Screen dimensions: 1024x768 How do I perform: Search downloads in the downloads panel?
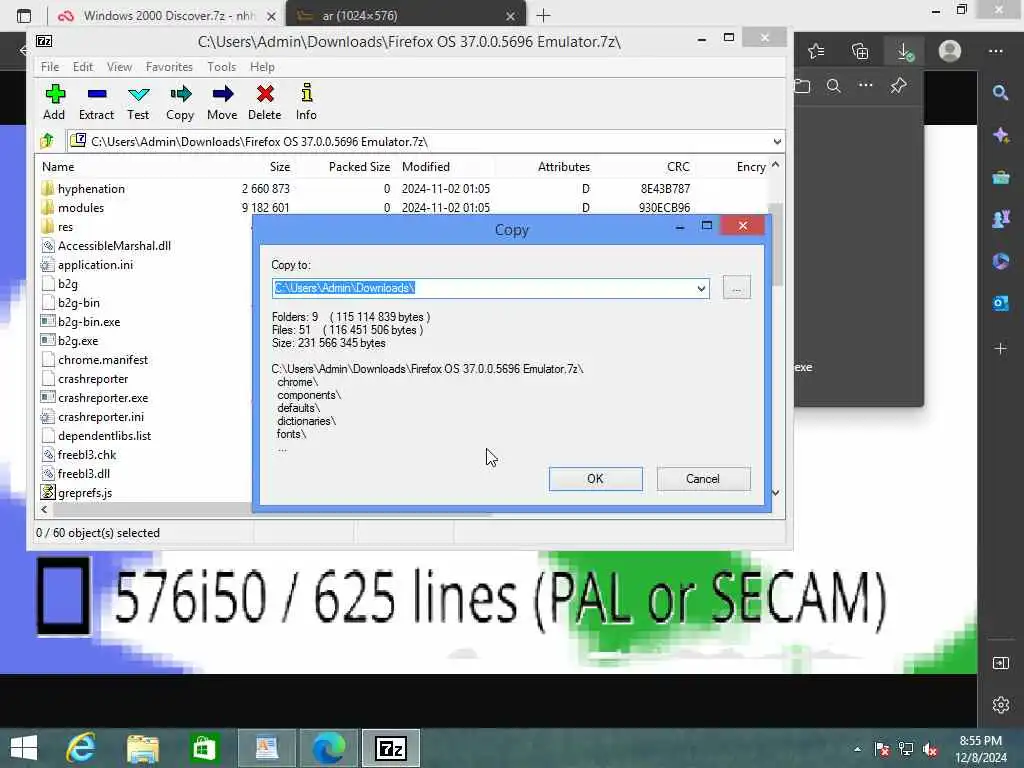[x=834, y=86]
